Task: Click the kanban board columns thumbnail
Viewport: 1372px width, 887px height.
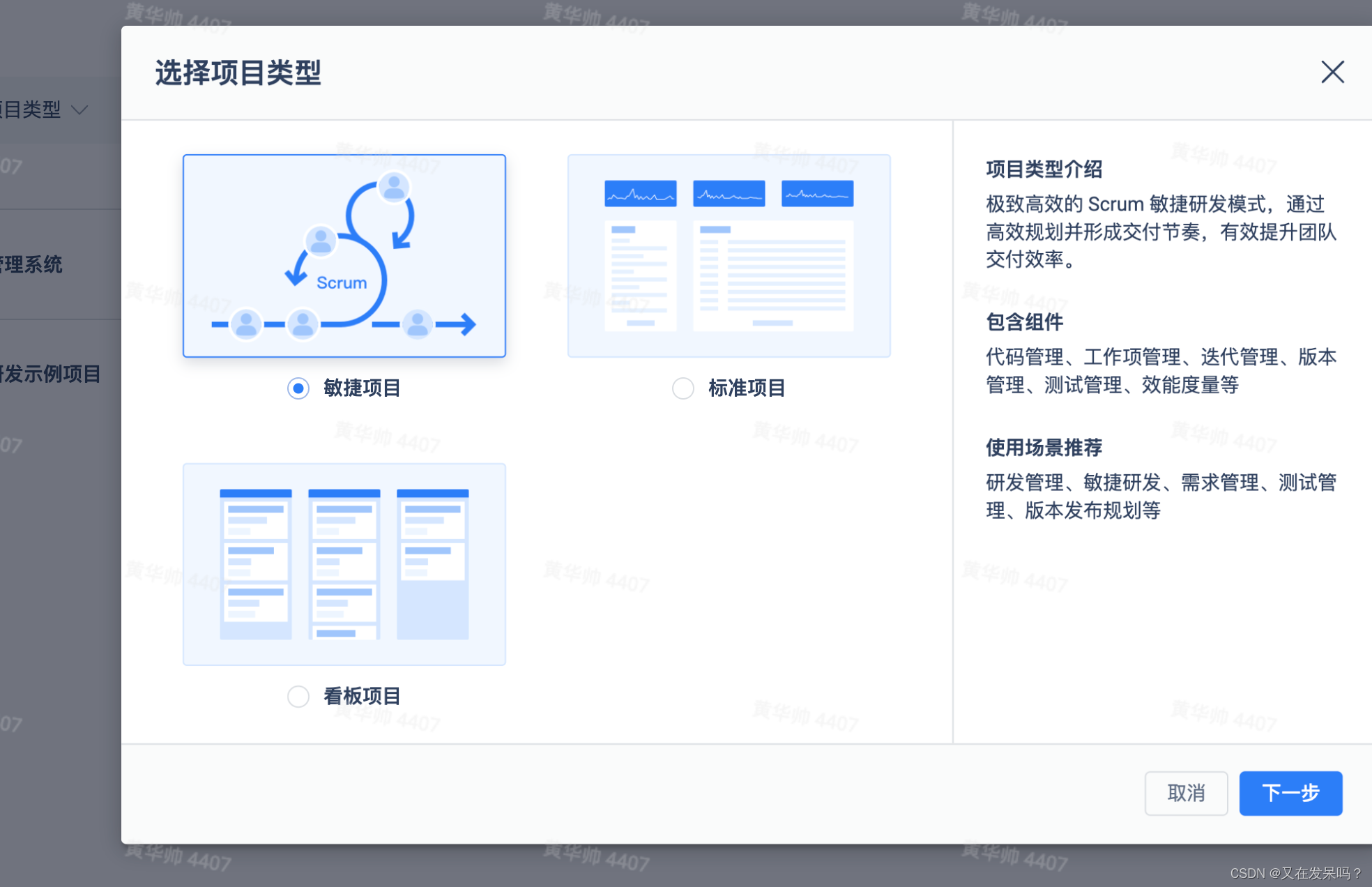Action: point(344,564)
